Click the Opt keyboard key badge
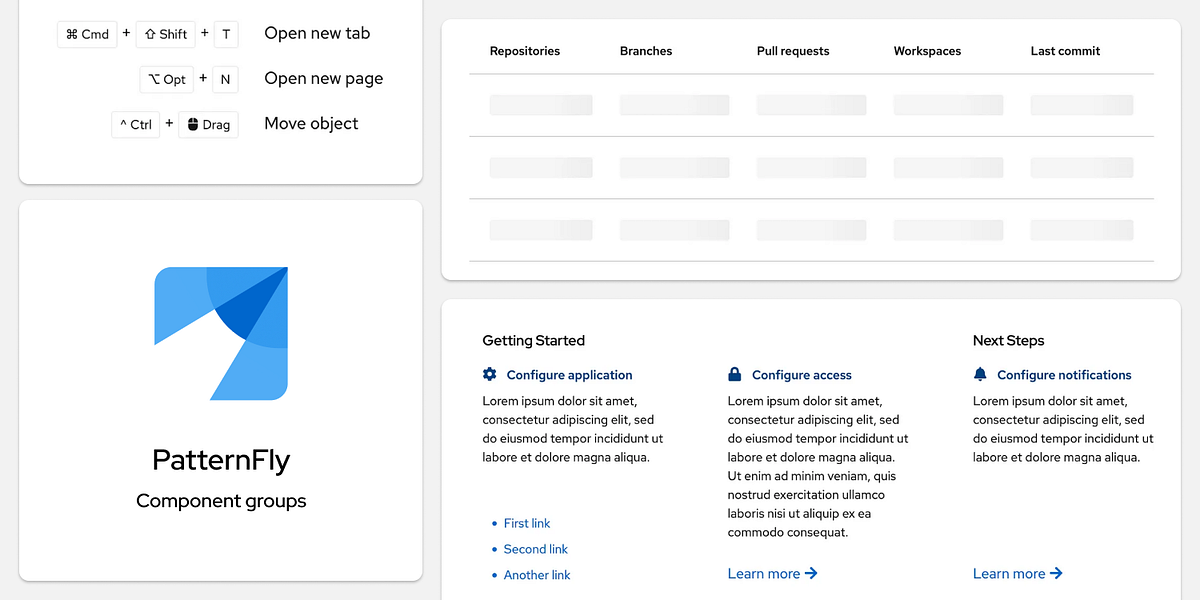 click(166, 78)
